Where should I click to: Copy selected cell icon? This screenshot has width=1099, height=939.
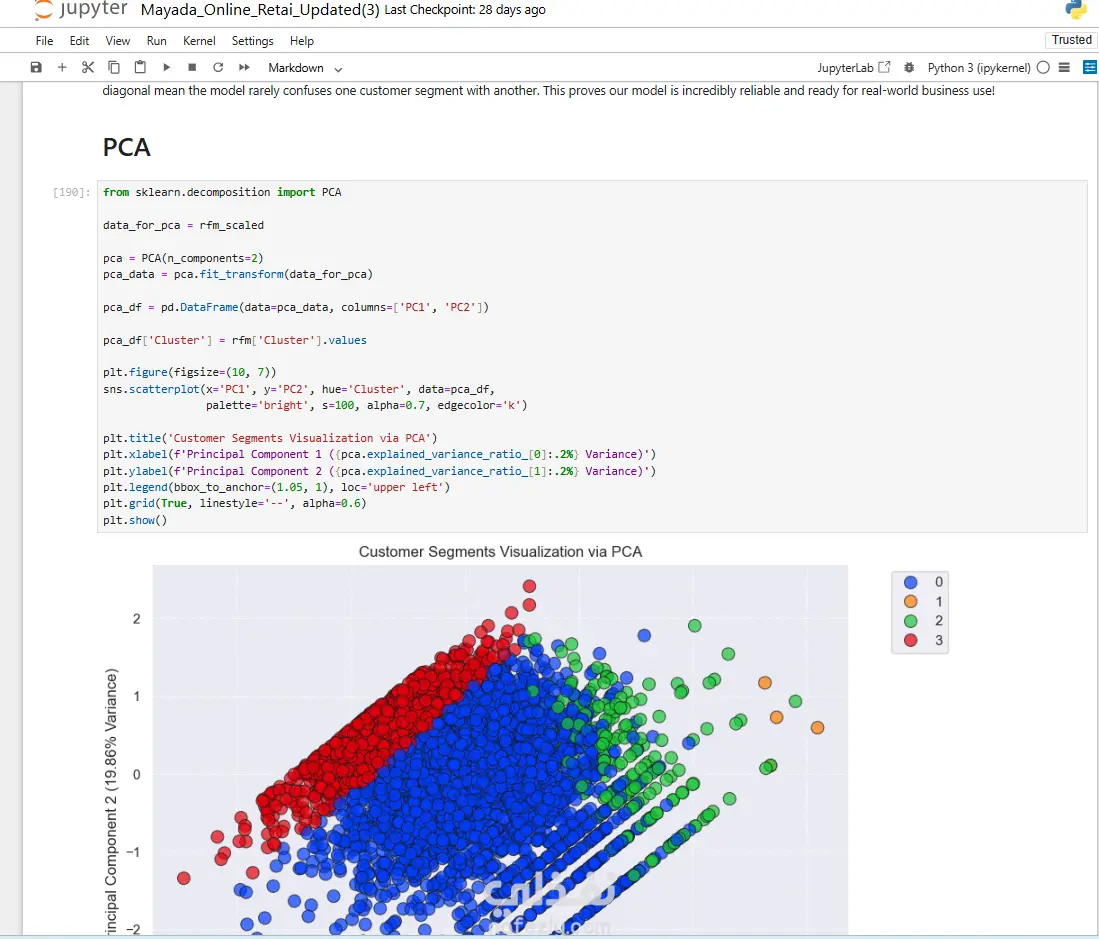point(114,67)
